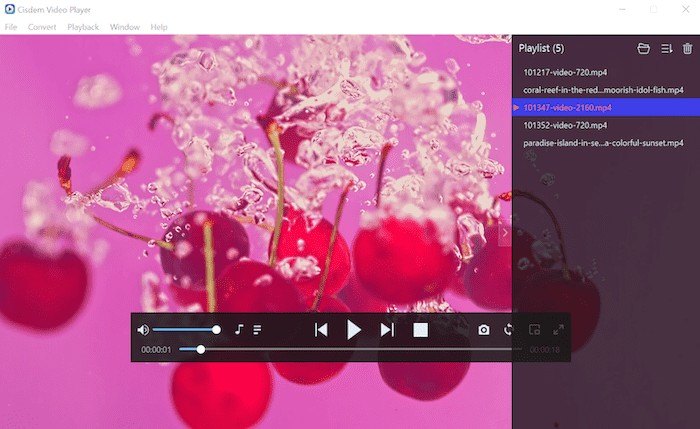The width and height of the screenshot is (700, 429).
Task: Open the Playback menu
Action: pyautogui.click(x=83, y=27)
